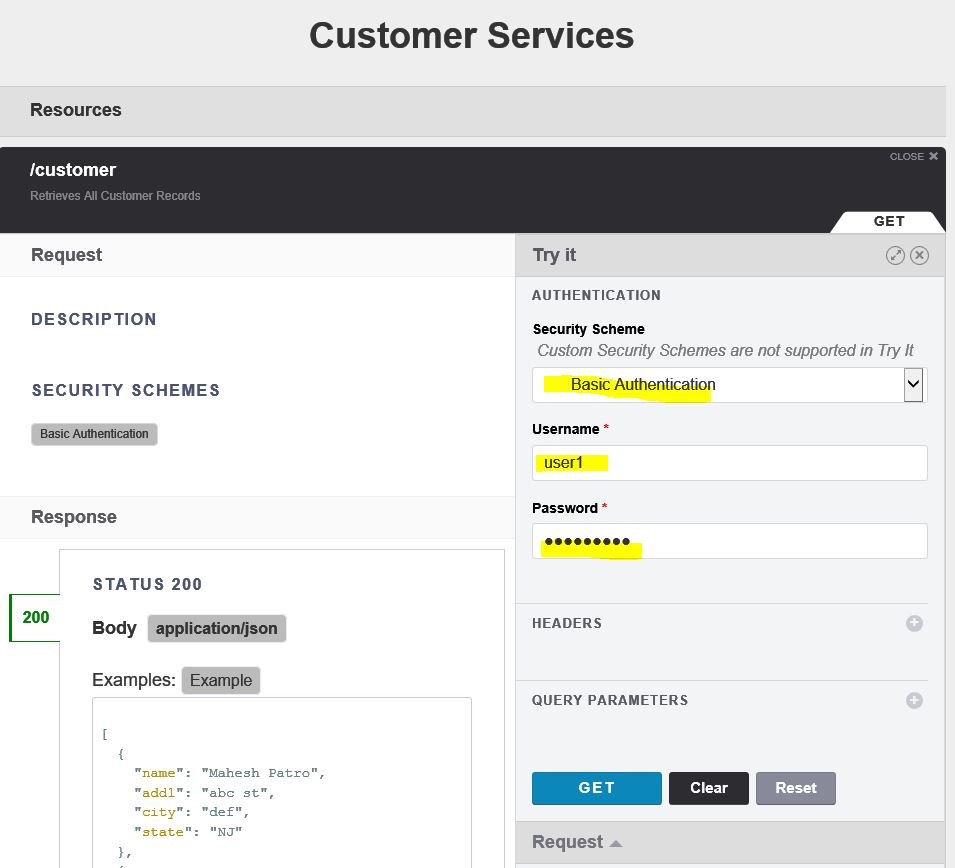Add a query parameter with plus icon
Screen dimensions: 955x868
click(914, 700)
